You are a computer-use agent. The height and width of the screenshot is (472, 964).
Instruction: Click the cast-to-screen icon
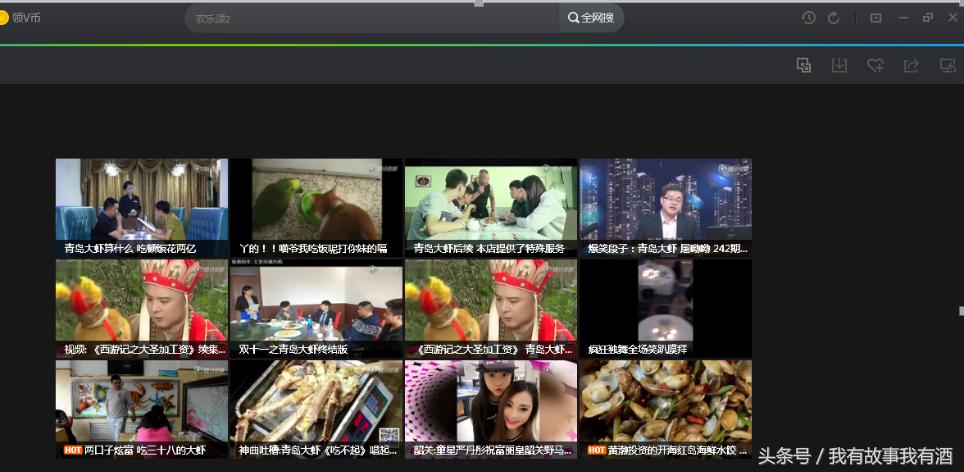946,65
